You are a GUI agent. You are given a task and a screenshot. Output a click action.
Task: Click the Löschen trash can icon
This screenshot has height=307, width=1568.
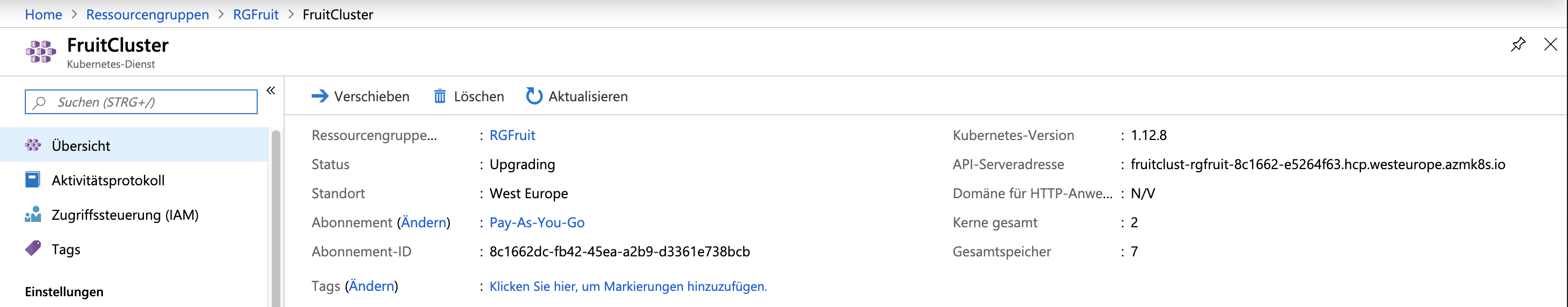tap(439, 96)
